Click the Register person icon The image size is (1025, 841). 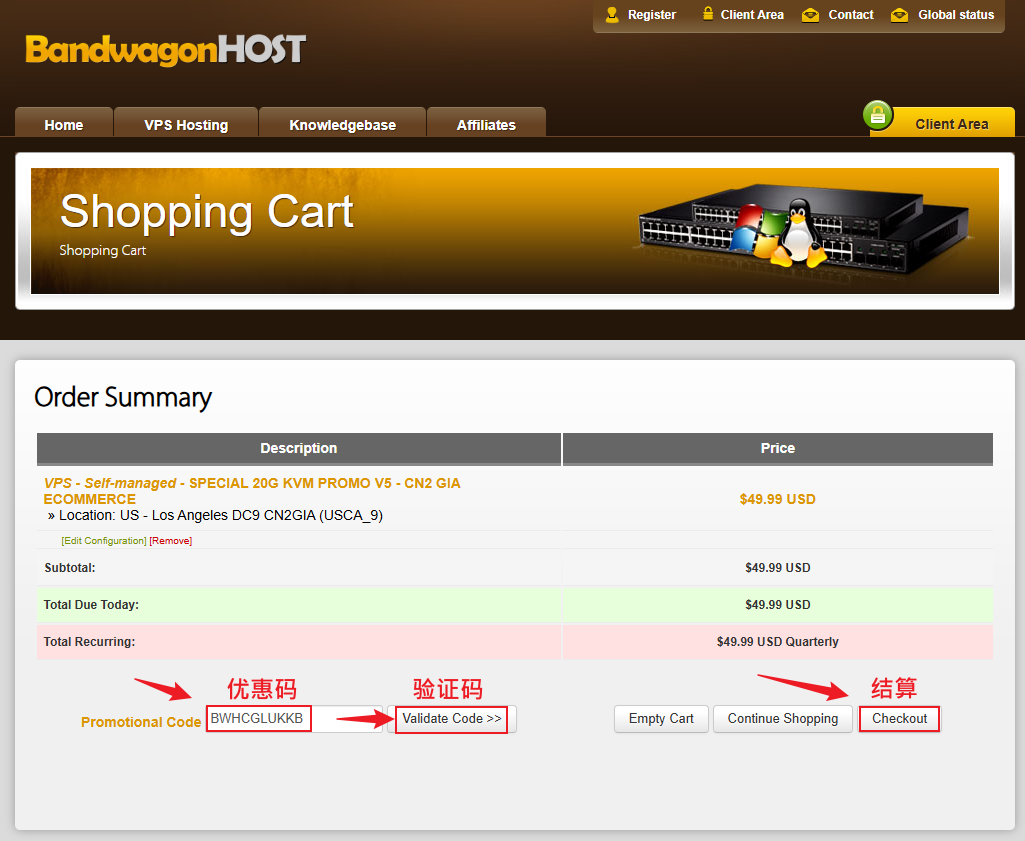pyautogui.click(x=612, y=15)
